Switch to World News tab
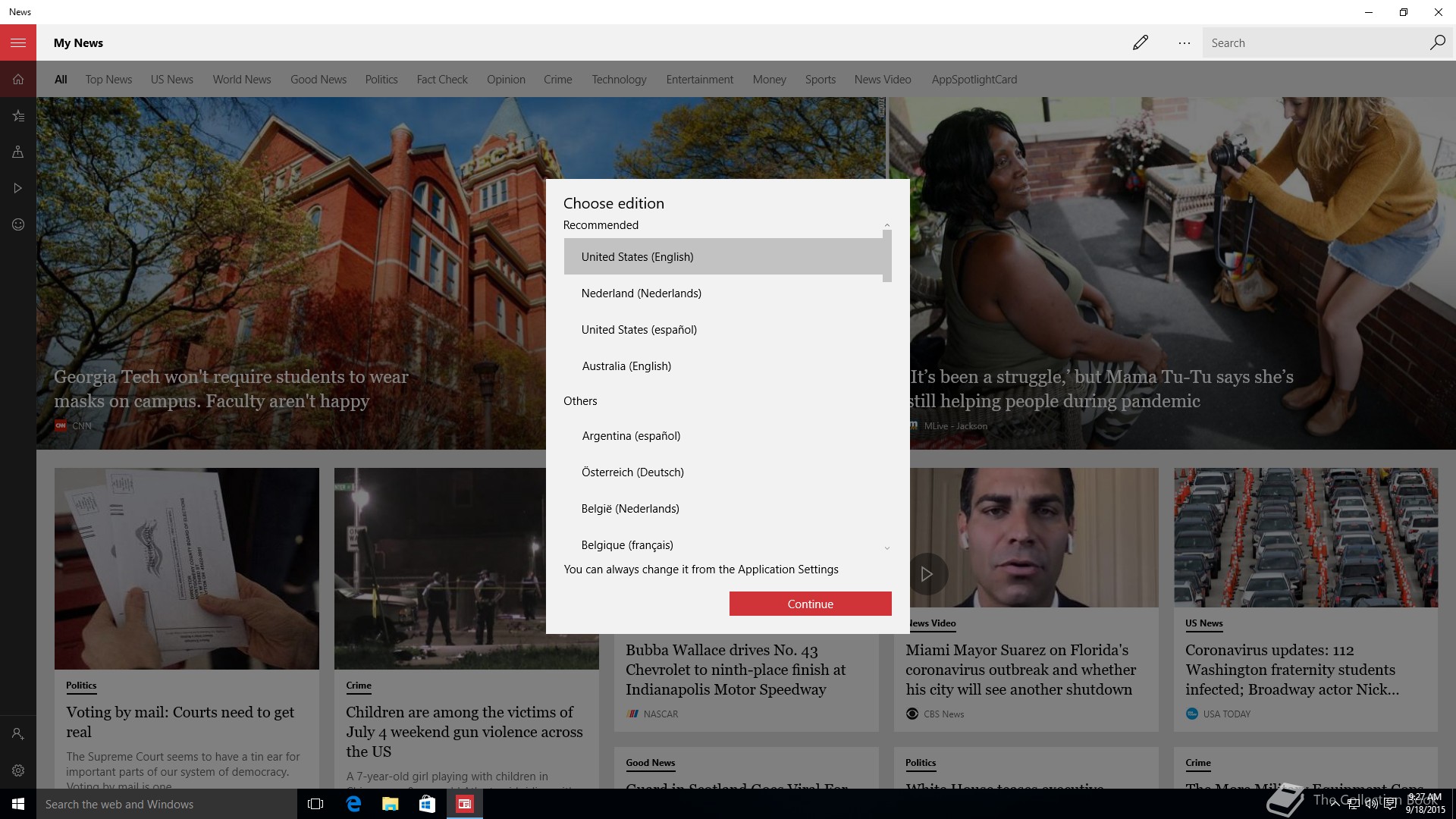 (x=242, y=79)
